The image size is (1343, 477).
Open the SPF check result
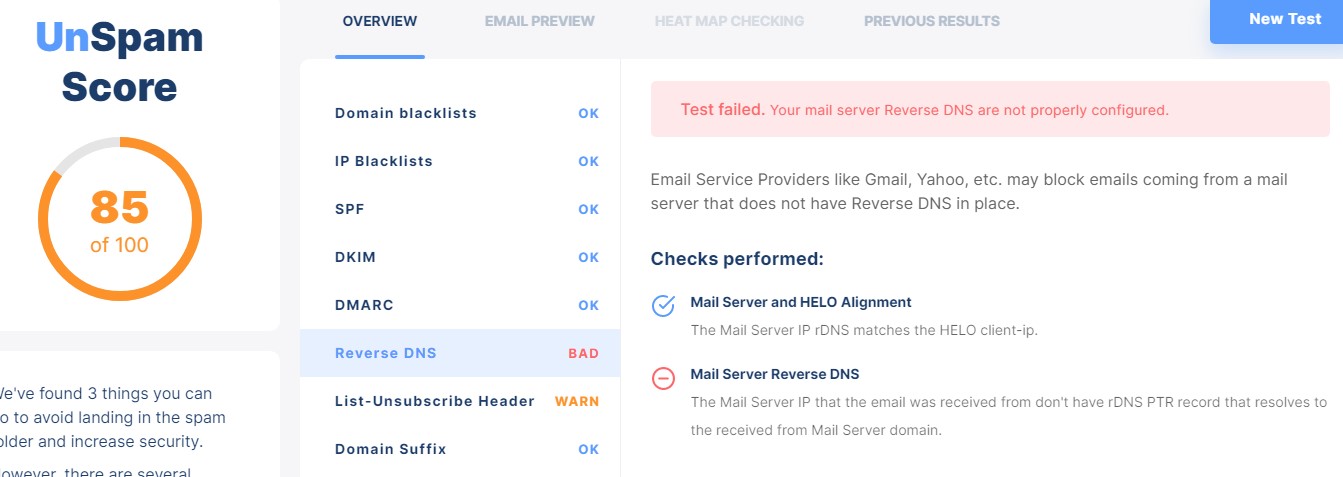[x=460, y=209]
